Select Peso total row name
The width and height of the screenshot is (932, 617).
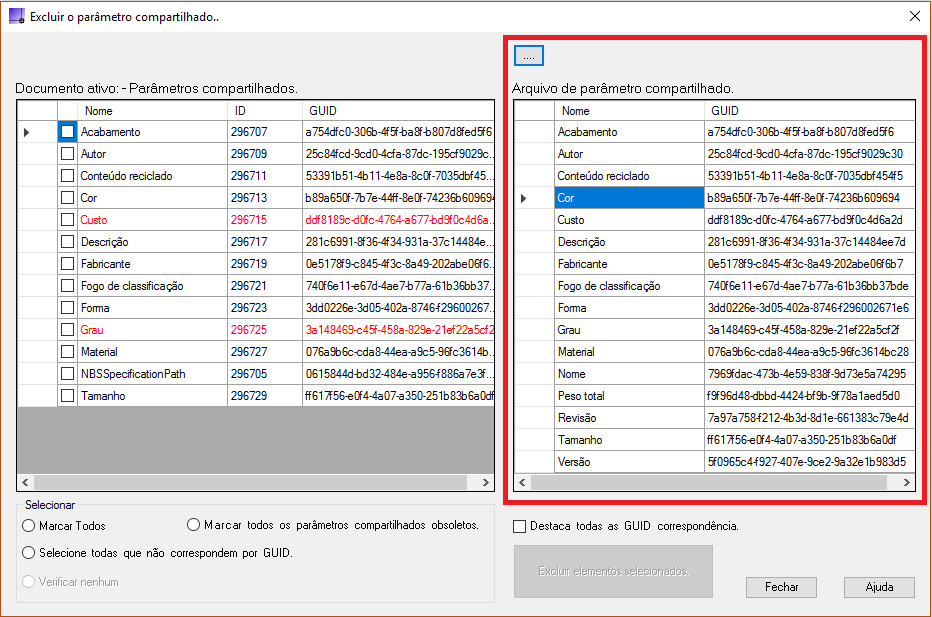(629, 395)
